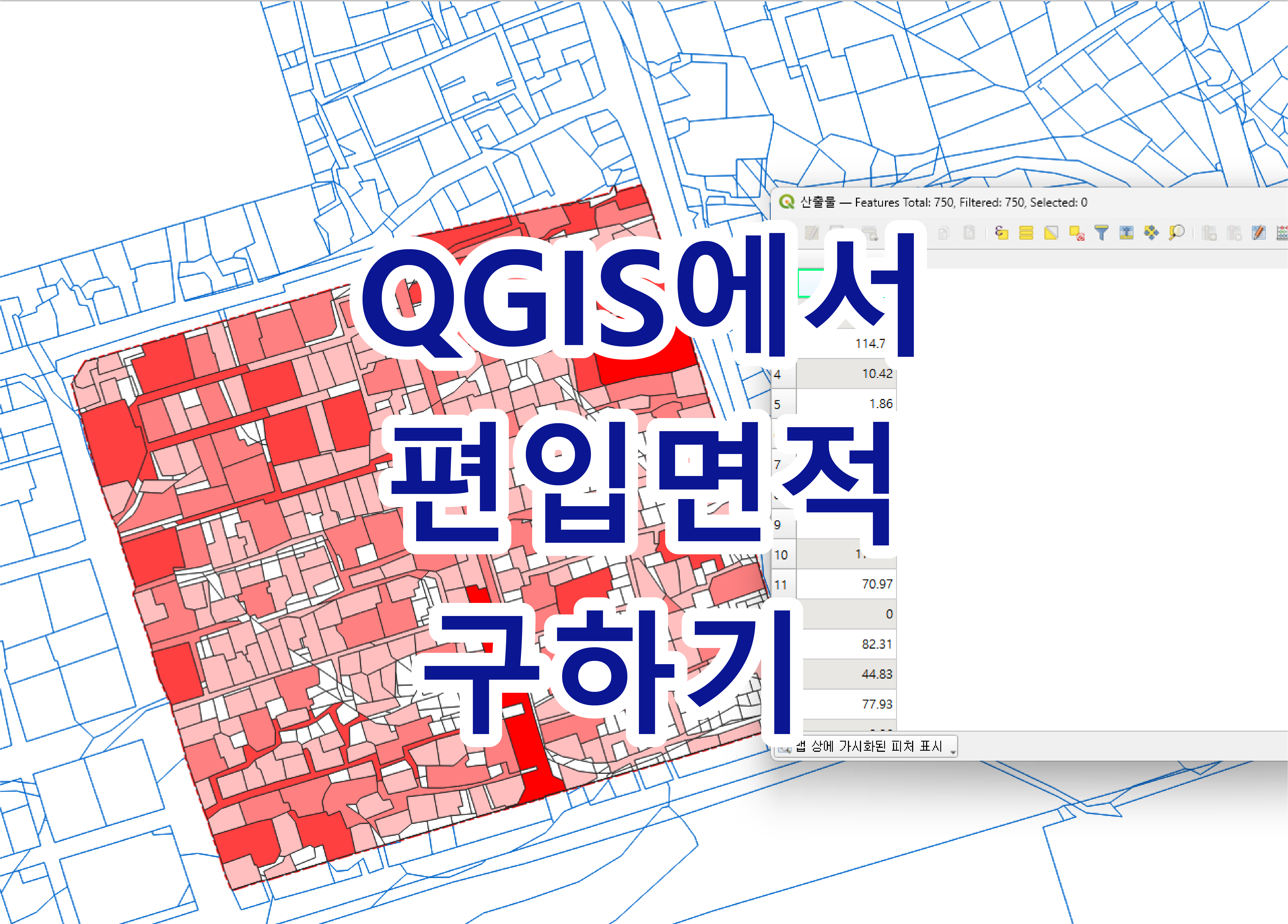Select row header 11 in attribute table
This screenshot has height=924, width=1288.
pyautogui.click(x=784, y=584)
